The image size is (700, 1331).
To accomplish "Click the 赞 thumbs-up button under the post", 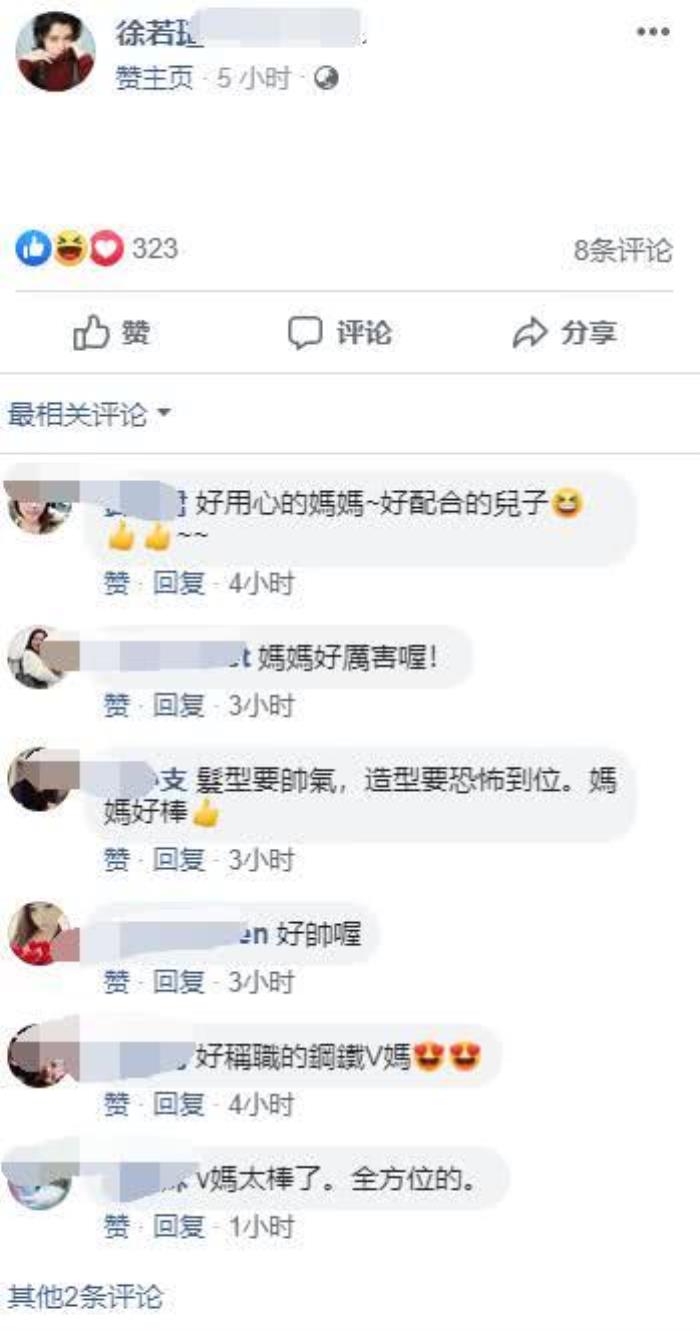I will [112, 333].
